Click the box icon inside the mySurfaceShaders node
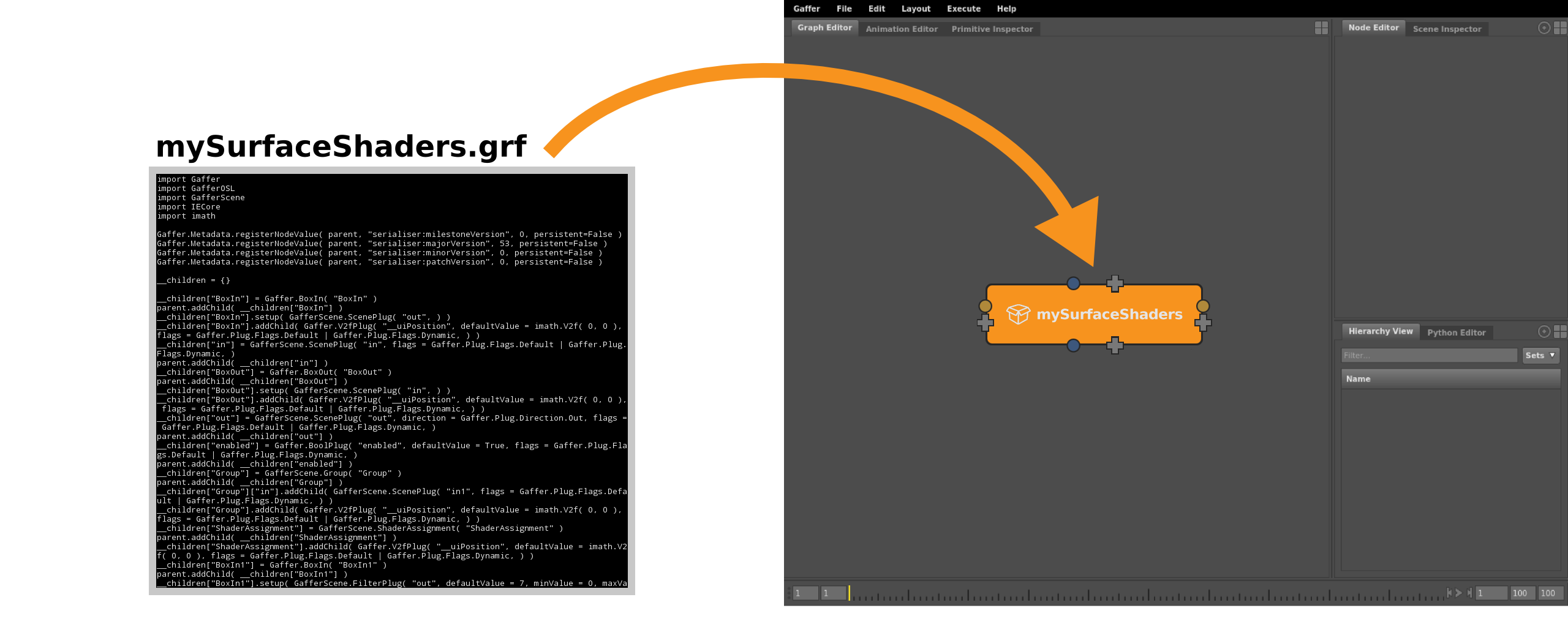1568x627 pixels. point(1019,314)
